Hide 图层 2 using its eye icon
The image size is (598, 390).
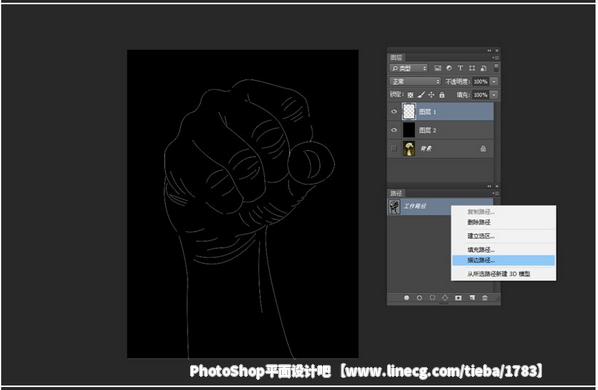[394, 130]
